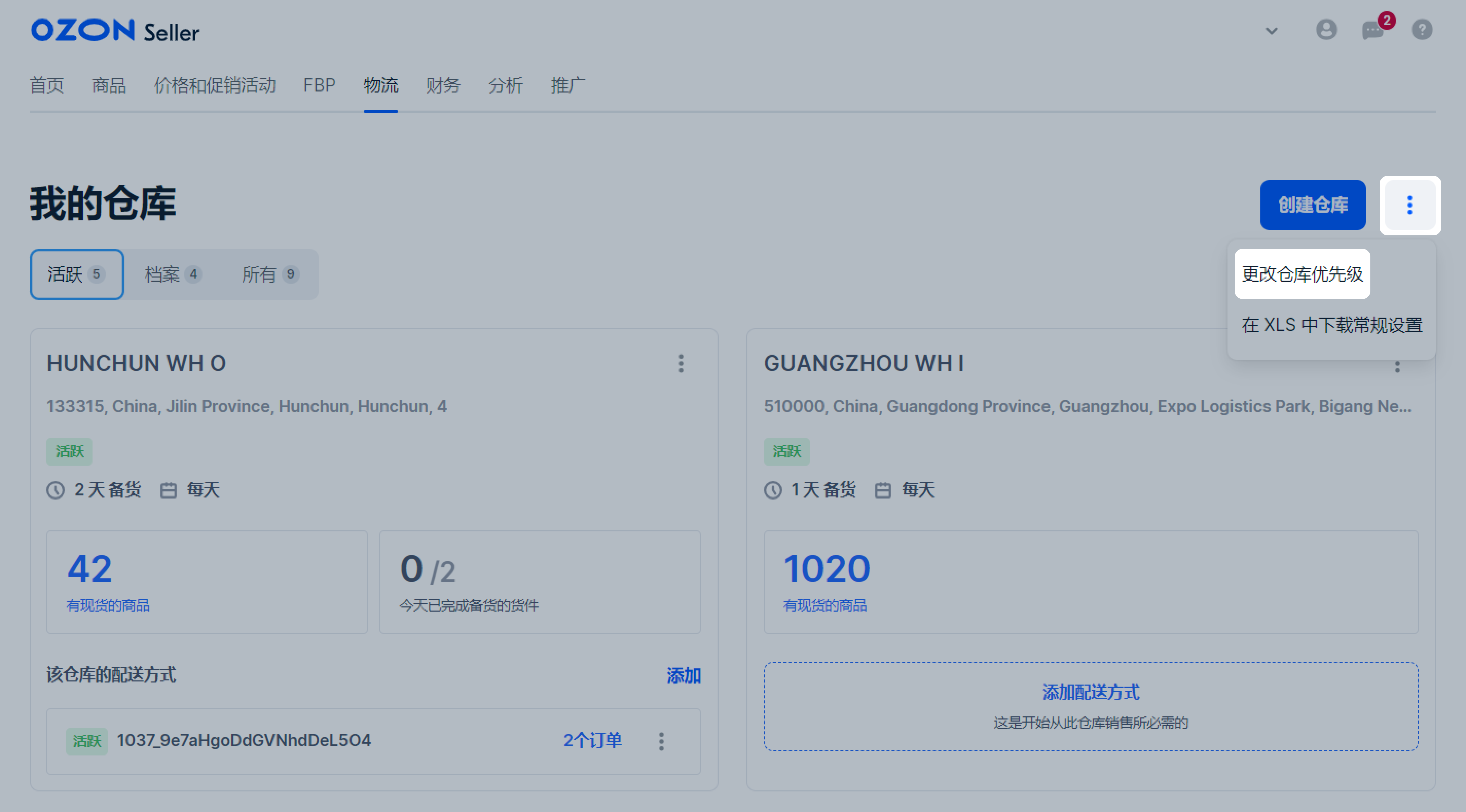
Task: Go to 首页 navigation tab
Action: click(47, 85)
